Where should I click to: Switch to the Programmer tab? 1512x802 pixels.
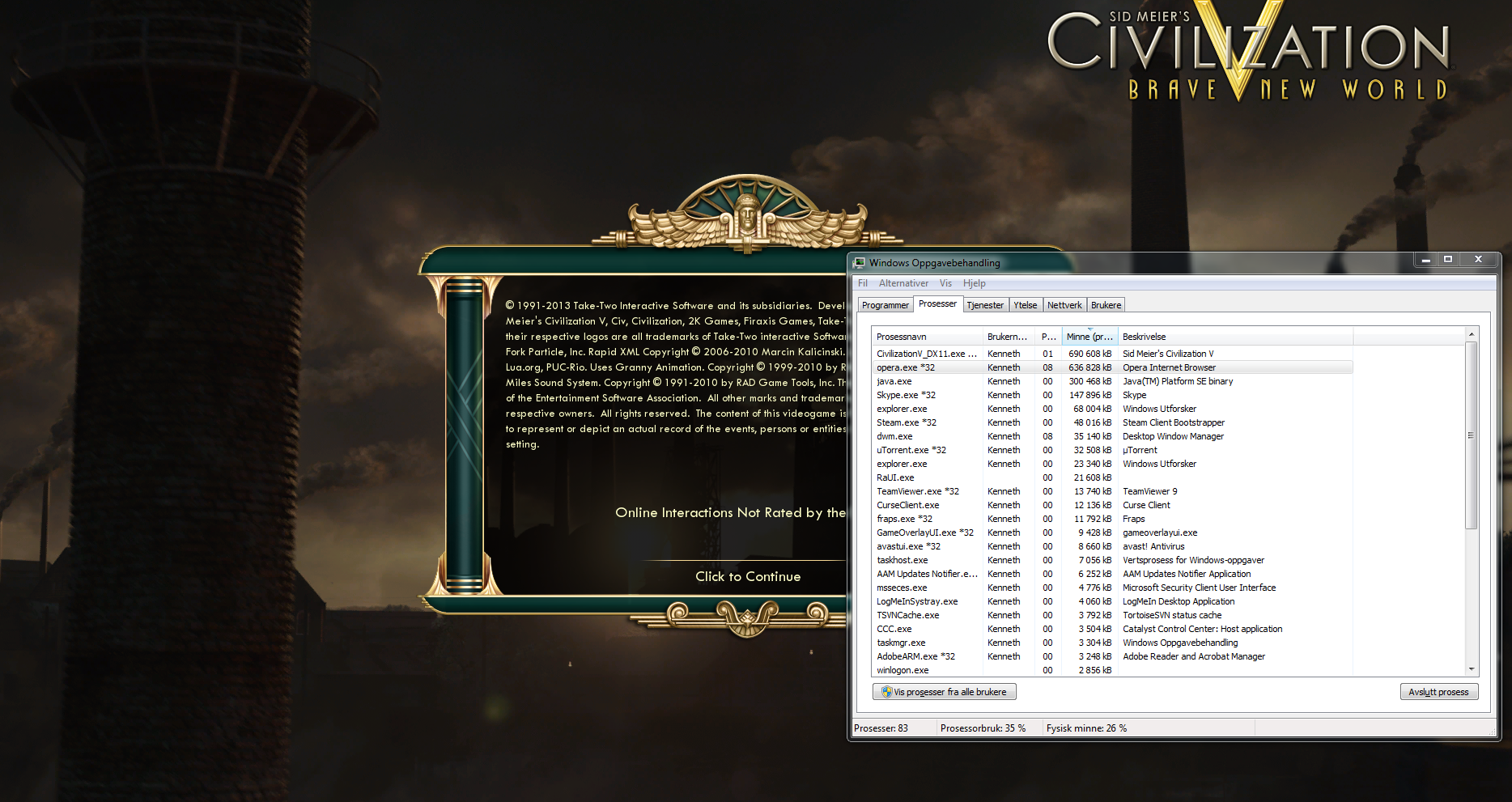(885, 305)
